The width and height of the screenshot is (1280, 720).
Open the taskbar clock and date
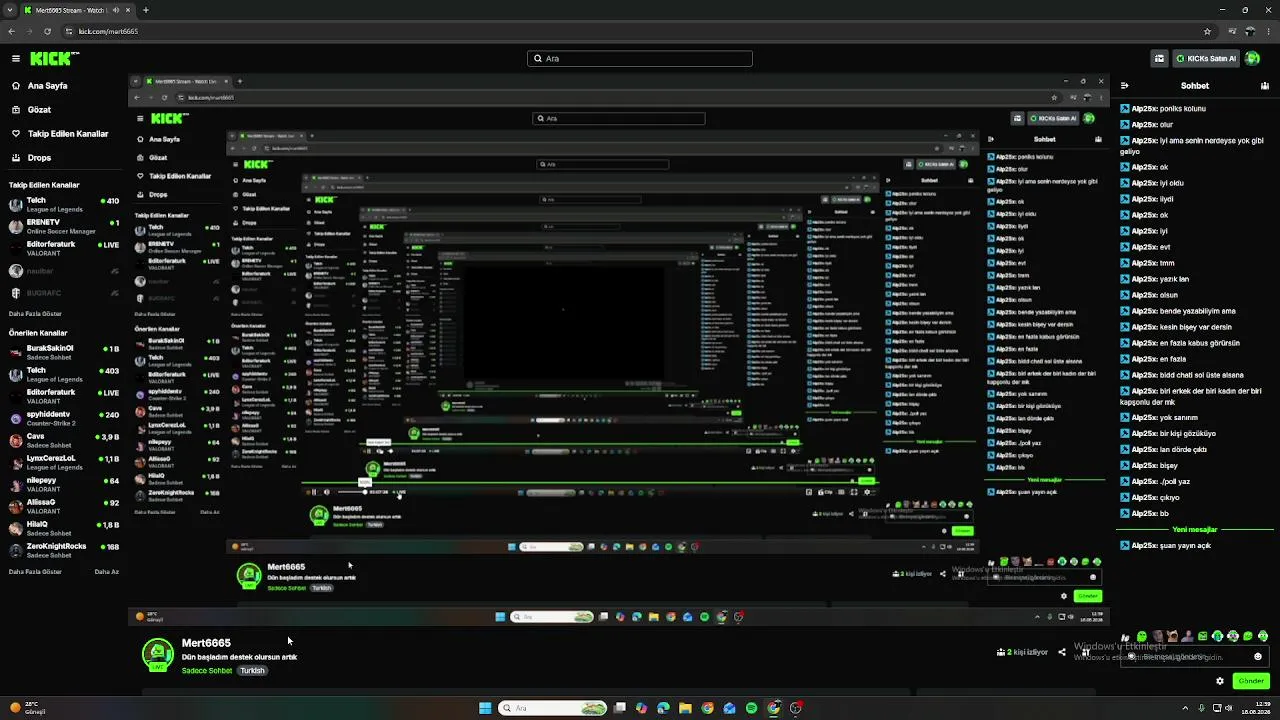(x=1257, y=708)
